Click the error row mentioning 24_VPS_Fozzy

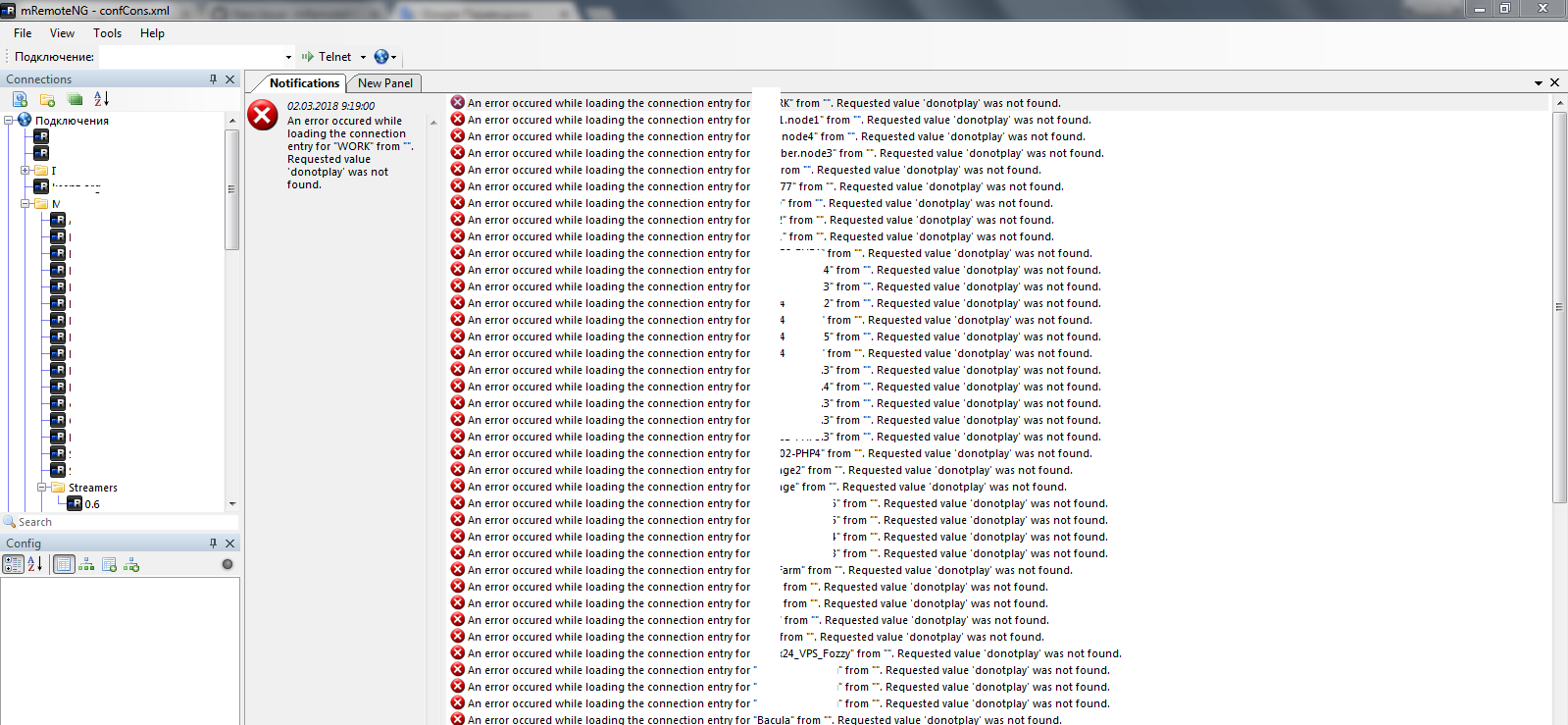(x=785, y=653)
